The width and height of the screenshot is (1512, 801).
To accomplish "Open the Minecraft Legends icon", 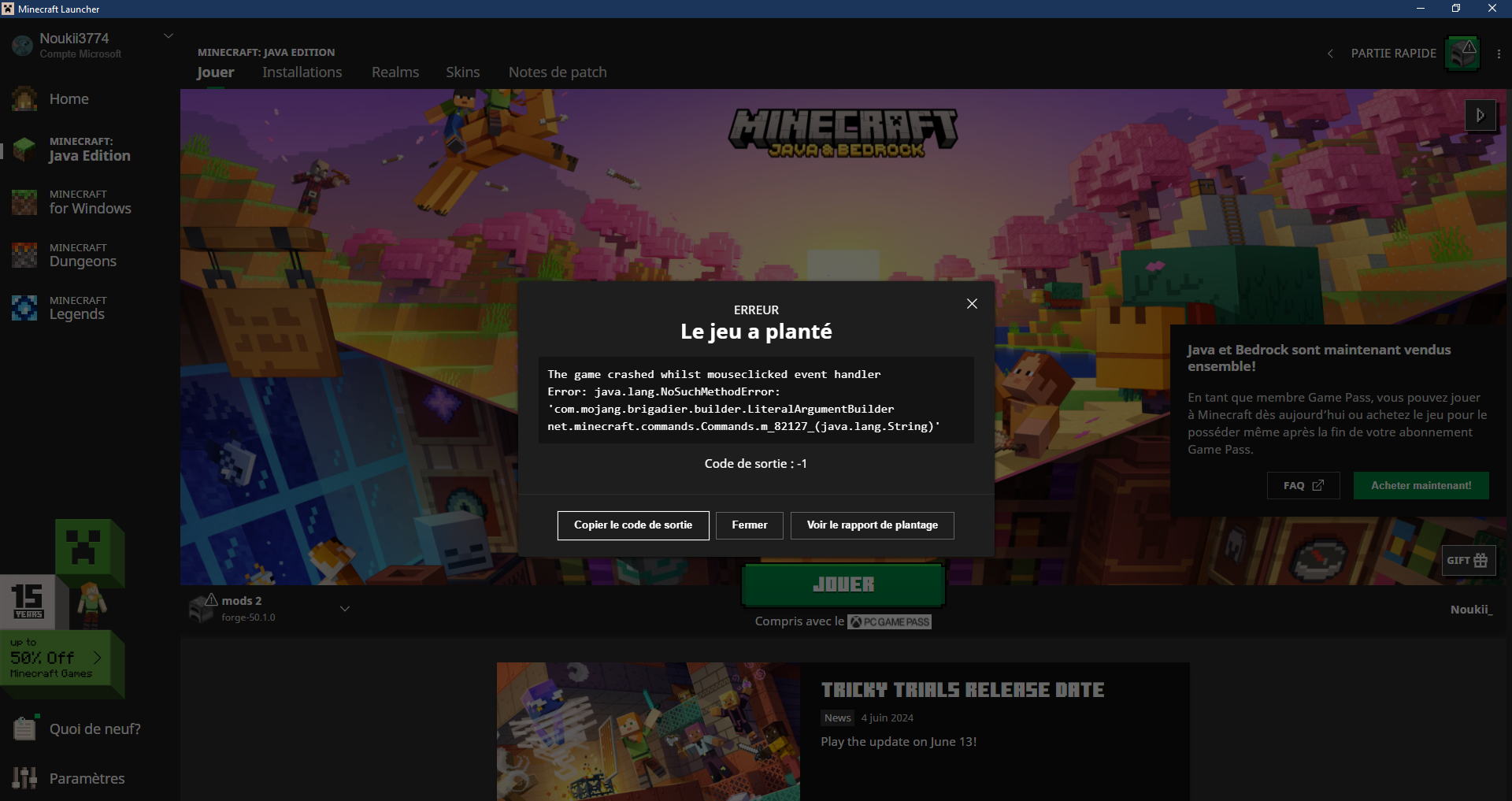I will [x=24, y=307].
